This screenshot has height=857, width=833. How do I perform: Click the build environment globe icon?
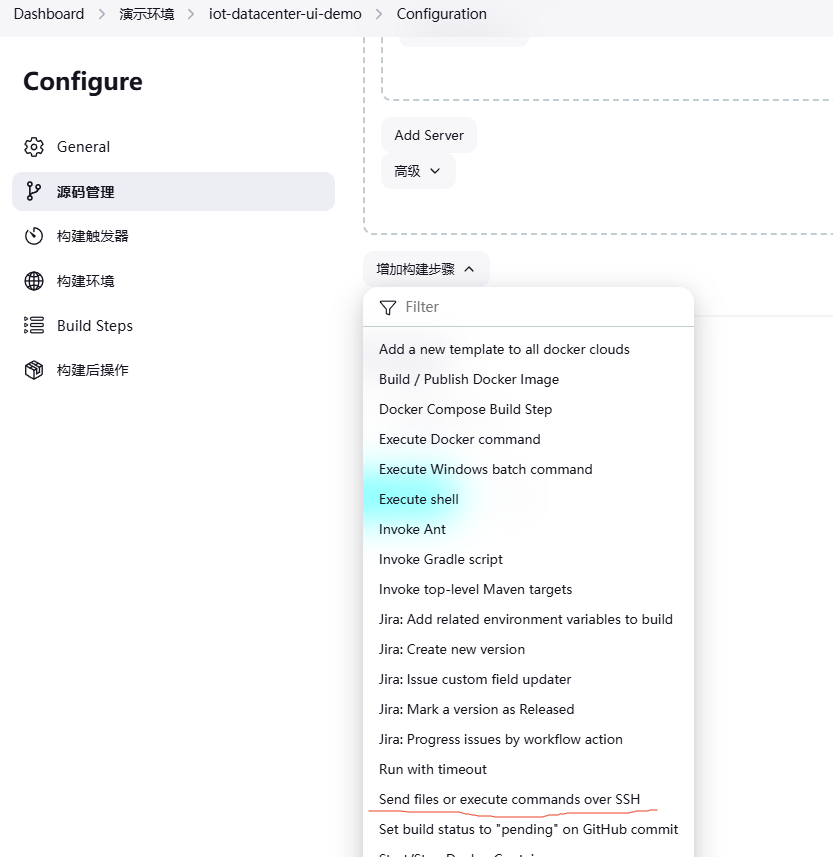[34, 281]
